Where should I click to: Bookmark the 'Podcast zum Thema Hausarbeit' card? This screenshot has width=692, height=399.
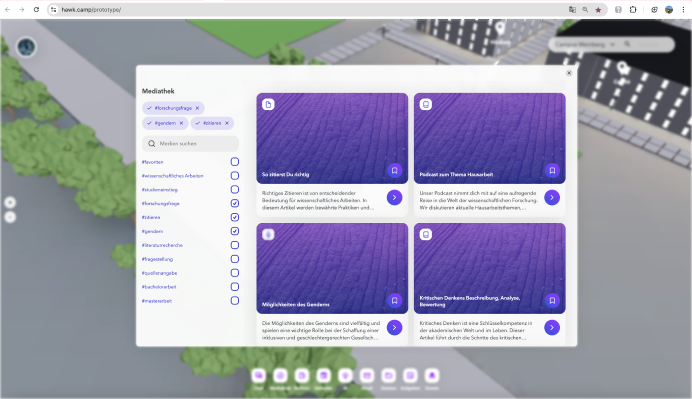[552, 170]
